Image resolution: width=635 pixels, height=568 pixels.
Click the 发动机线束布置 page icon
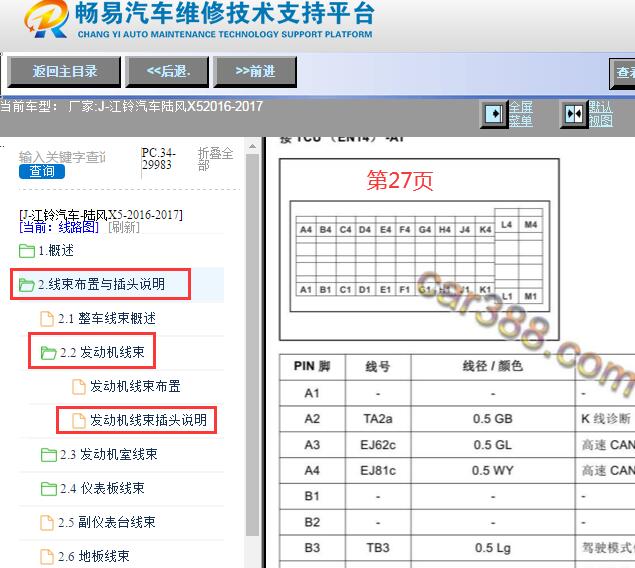[79, 387]
